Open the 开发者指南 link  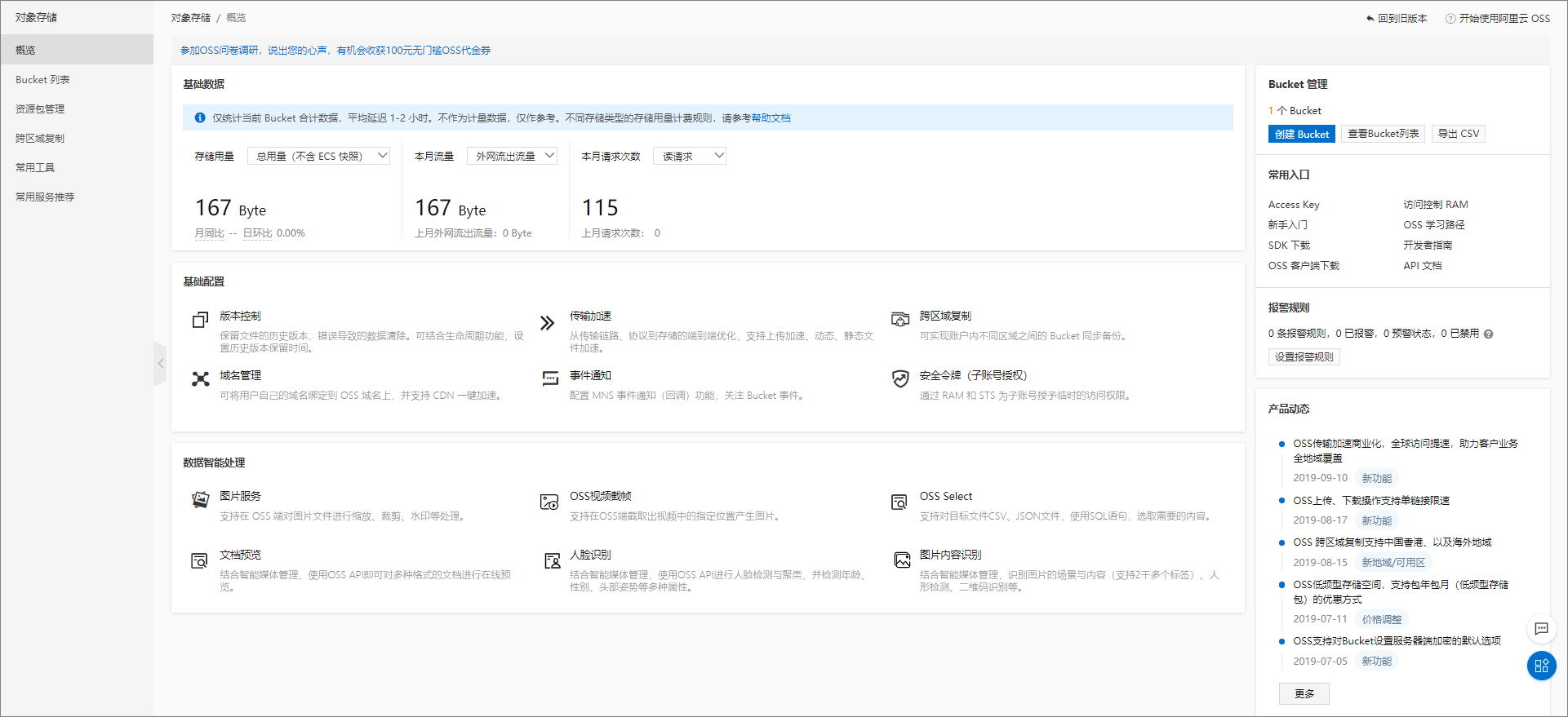click(1428, 246)
